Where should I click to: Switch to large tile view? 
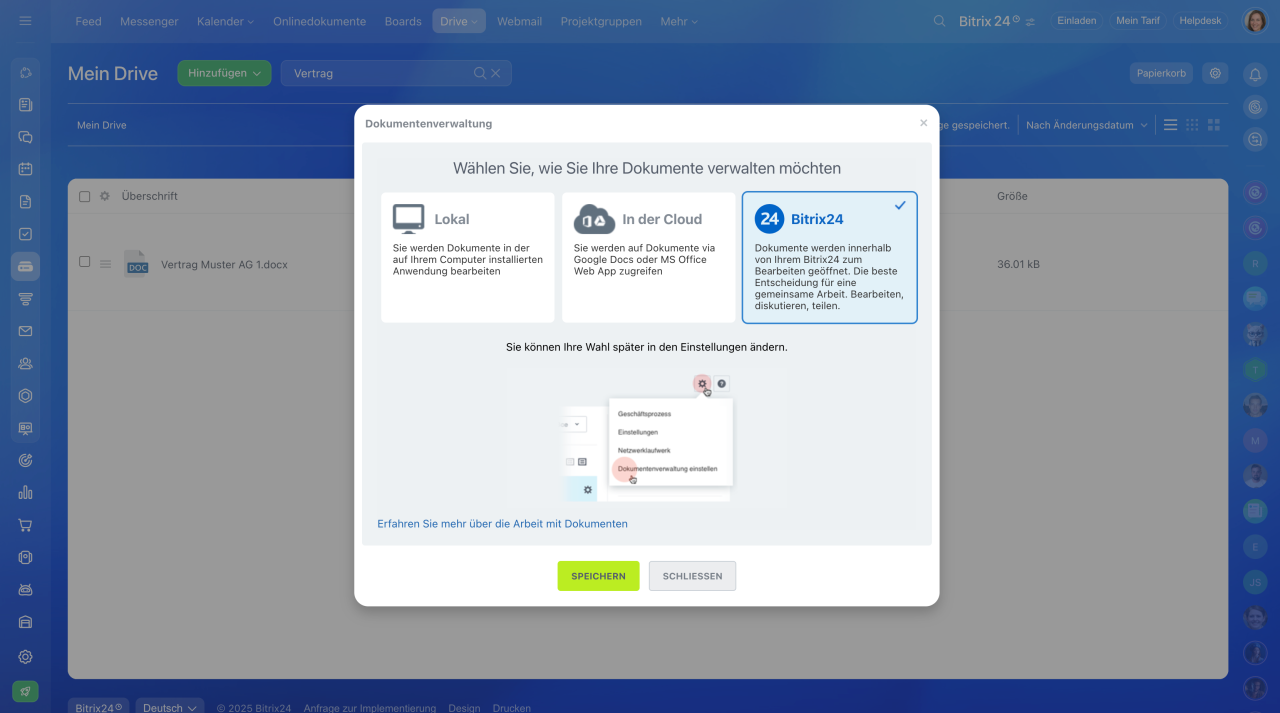(x=1214, y=125)
